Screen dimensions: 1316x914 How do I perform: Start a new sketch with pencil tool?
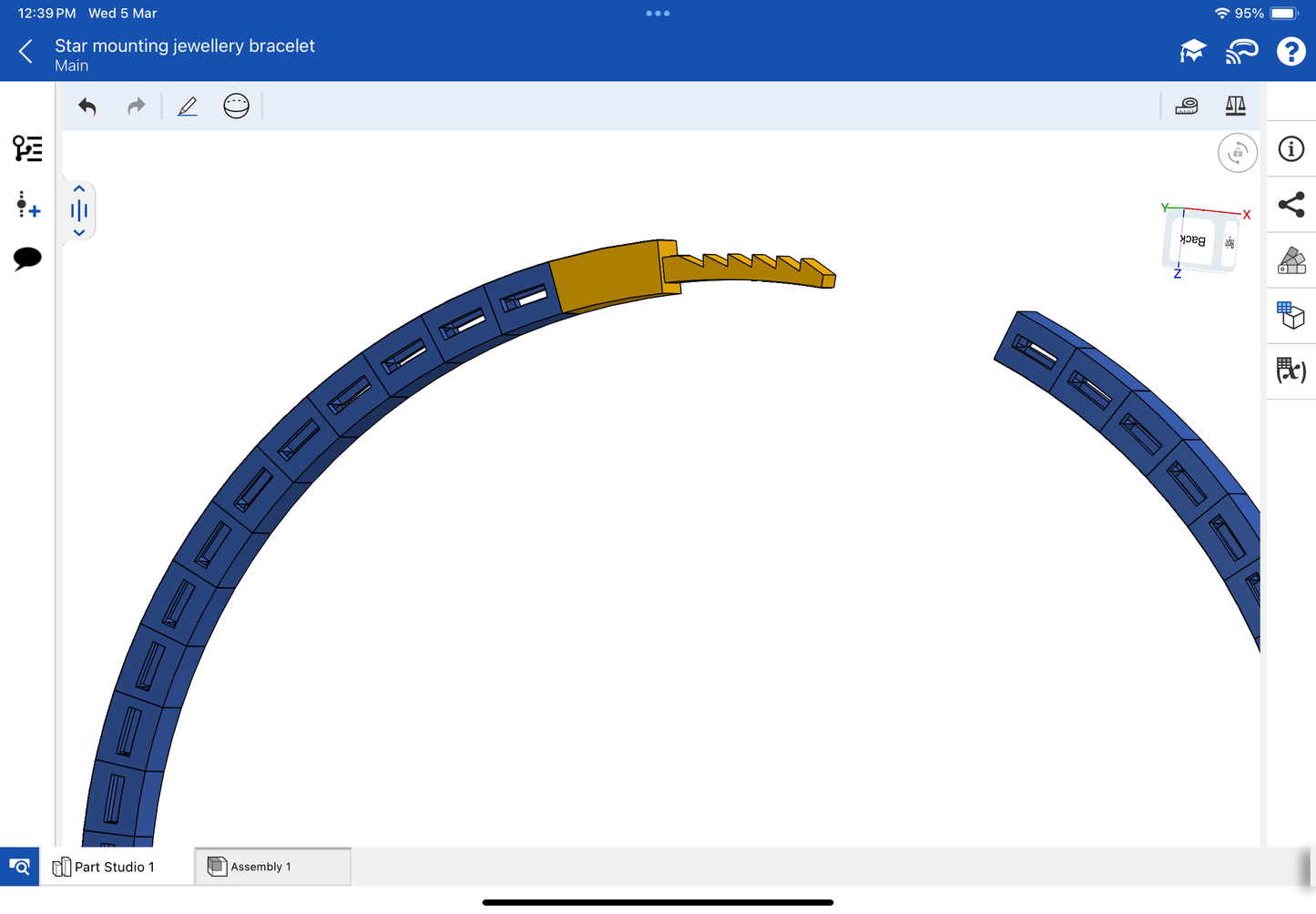pos(188,107)
